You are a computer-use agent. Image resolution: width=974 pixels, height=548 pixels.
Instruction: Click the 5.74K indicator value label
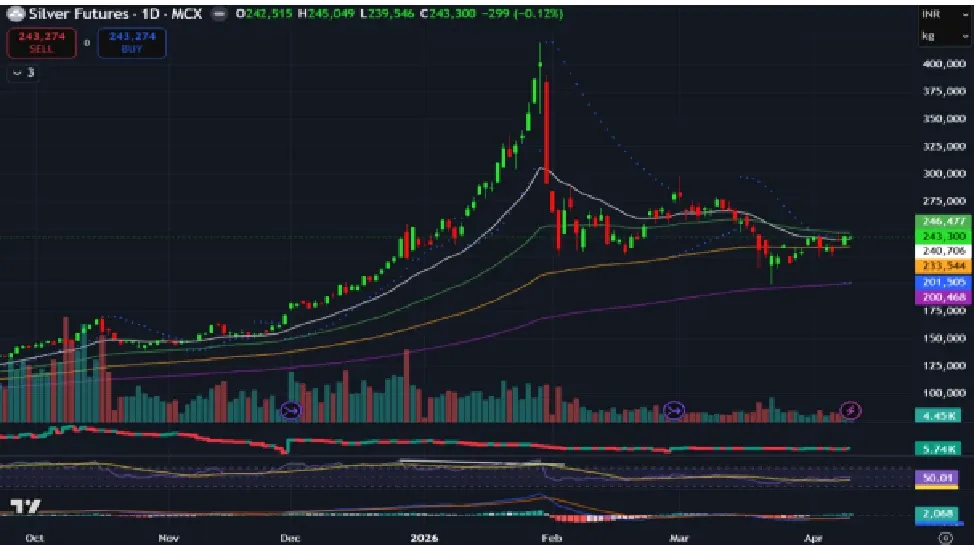938,449
